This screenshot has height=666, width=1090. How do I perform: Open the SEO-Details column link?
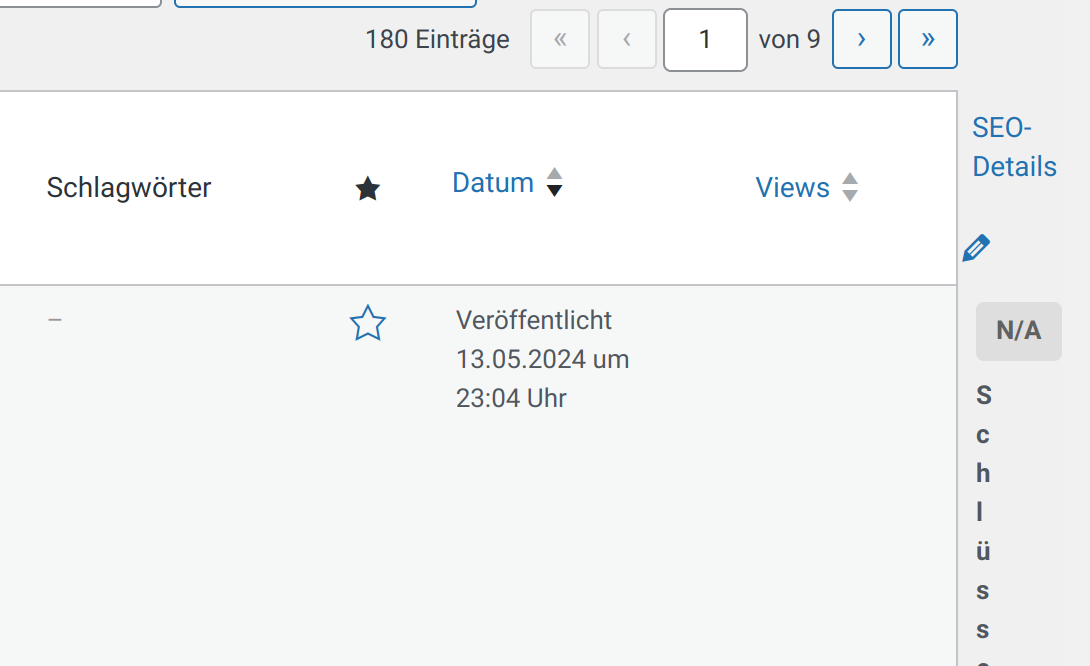pos(1014,147)
